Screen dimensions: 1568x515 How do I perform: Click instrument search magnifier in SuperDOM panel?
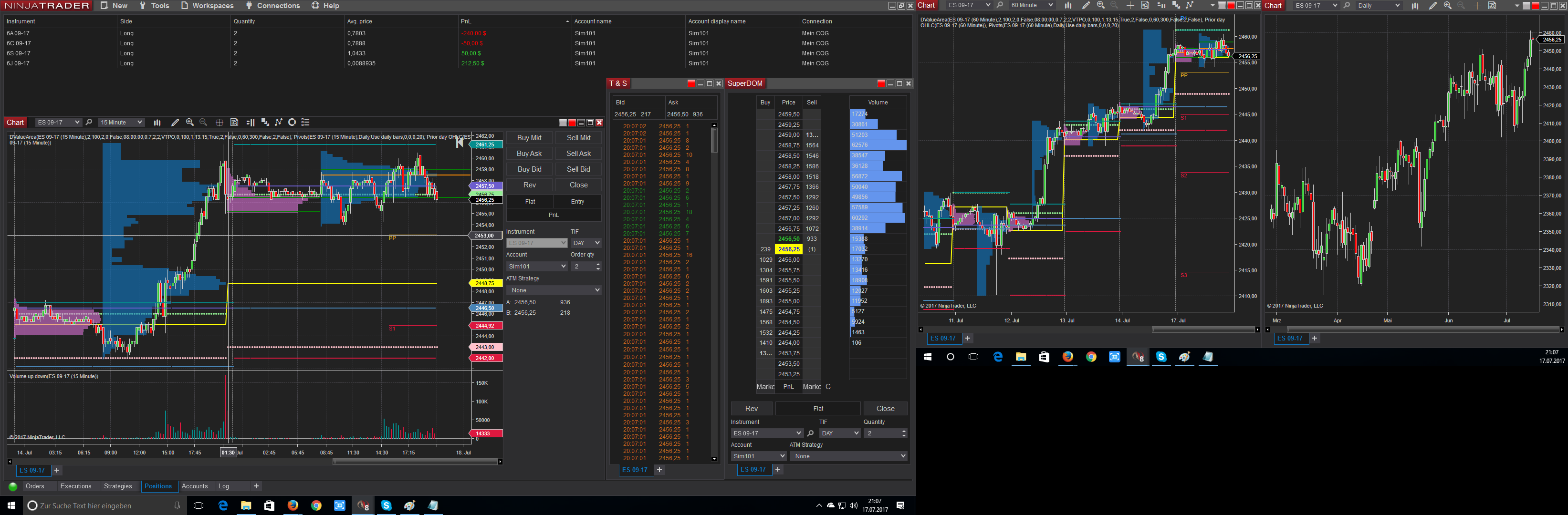[x=810, y=433]
